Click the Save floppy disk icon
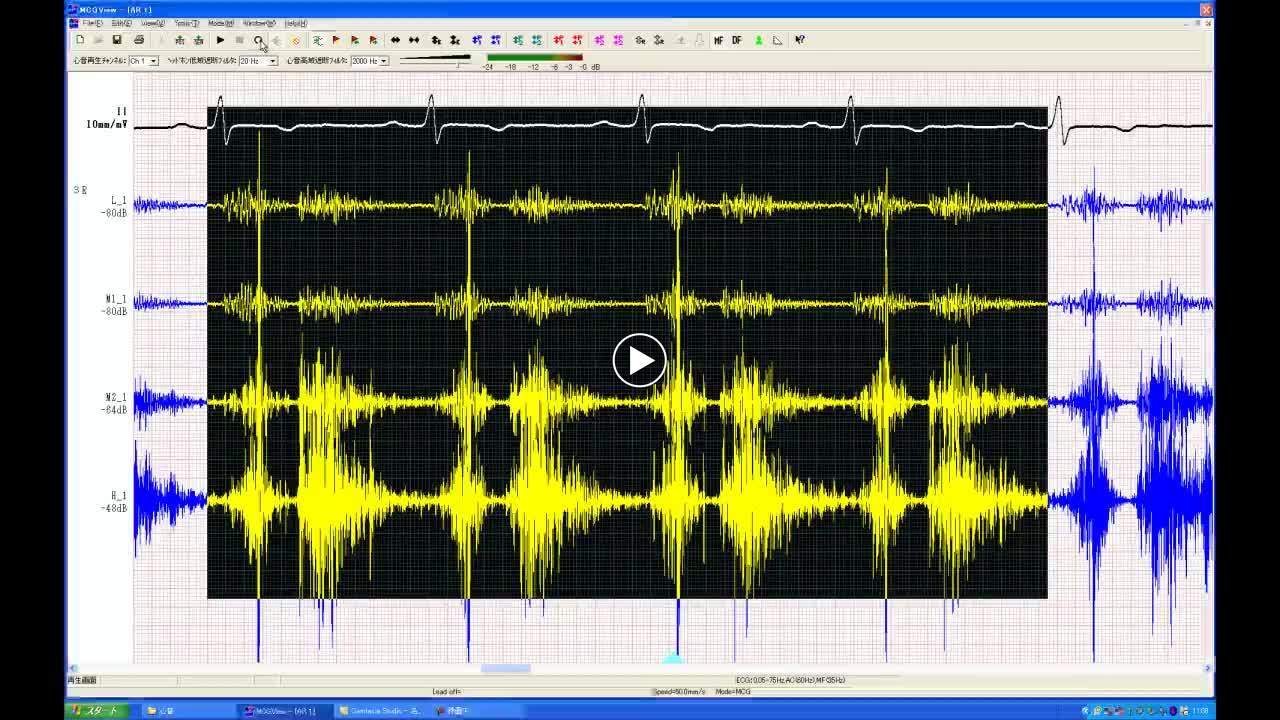Image resolution: width=1280 pixels, height=720 pixels. (x=117, y=40)
